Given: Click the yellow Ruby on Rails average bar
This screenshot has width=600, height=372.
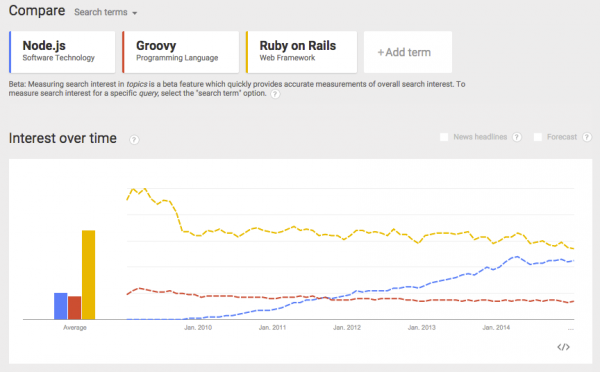Looking at the screenshot, I should coord(88,275).
